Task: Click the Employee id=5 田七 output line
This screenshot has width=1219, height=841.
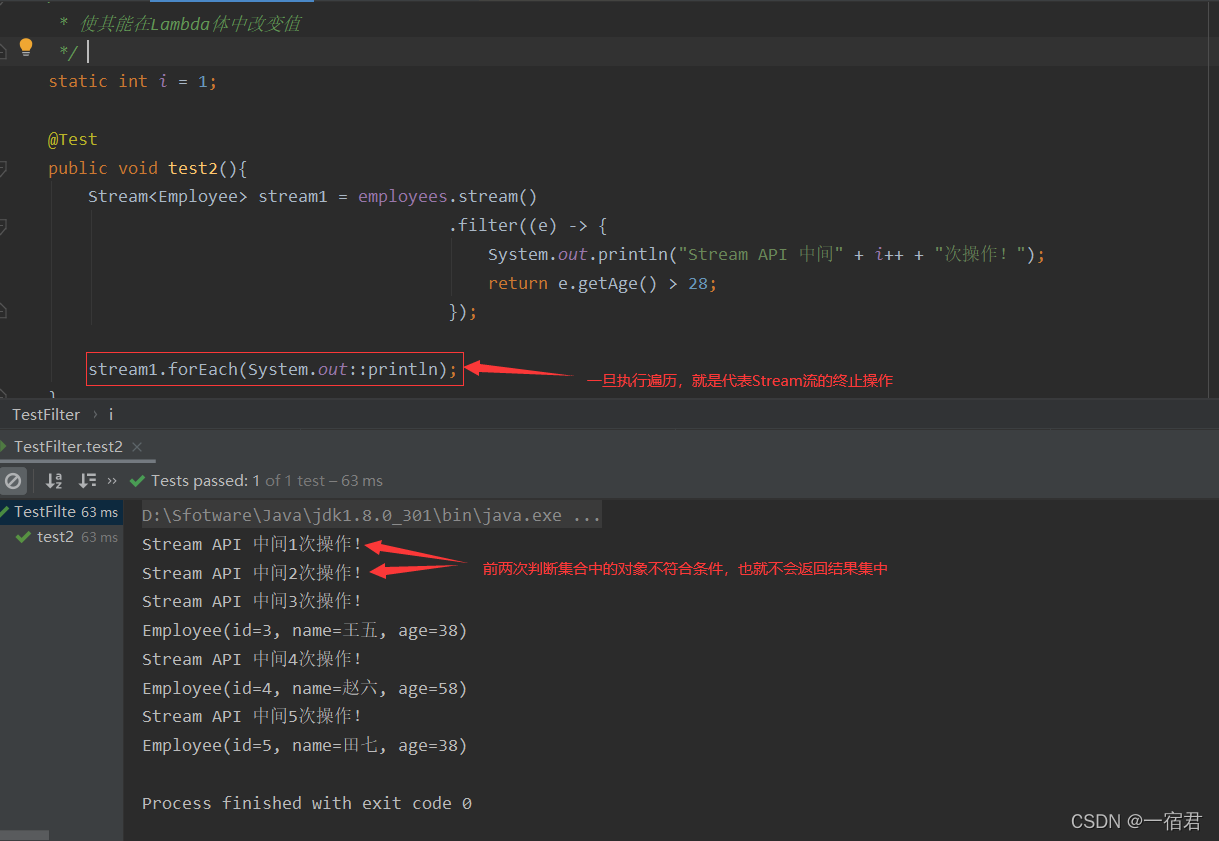Action: [305, 746]
